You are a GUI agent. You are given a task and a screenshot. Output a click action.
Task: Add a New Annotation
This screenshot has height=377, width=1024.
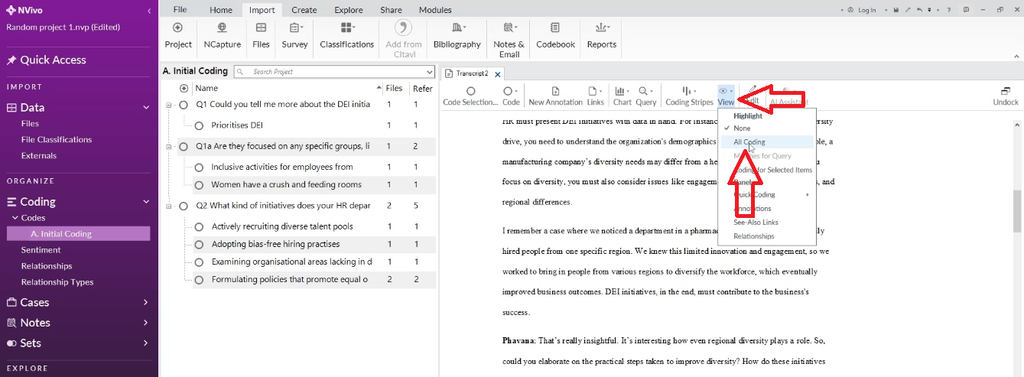tap(555, 95)
